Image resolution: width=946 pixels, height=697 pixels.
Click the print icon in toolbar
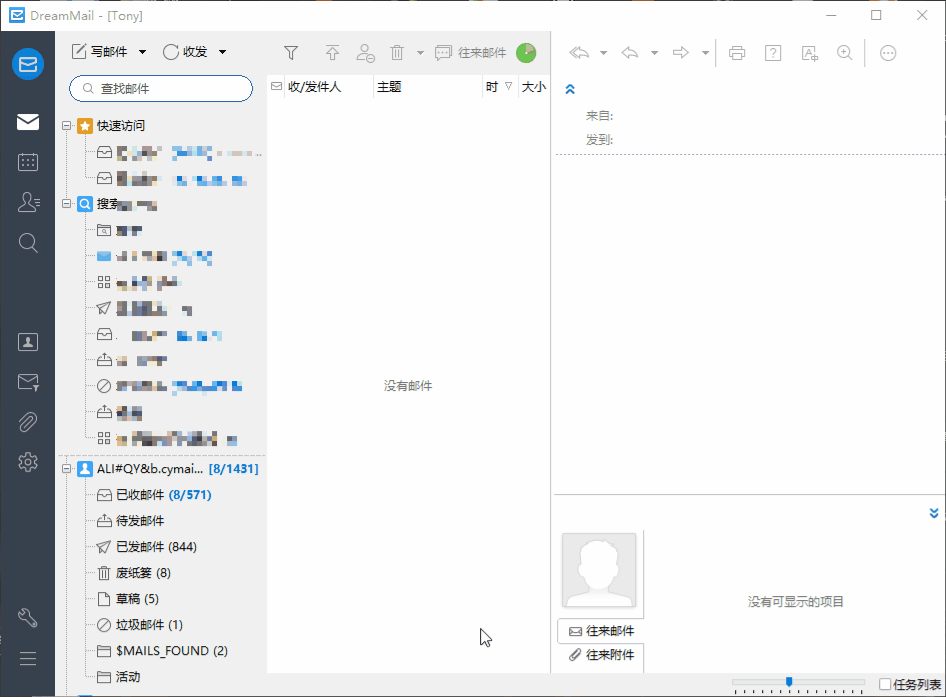point(737,53)
